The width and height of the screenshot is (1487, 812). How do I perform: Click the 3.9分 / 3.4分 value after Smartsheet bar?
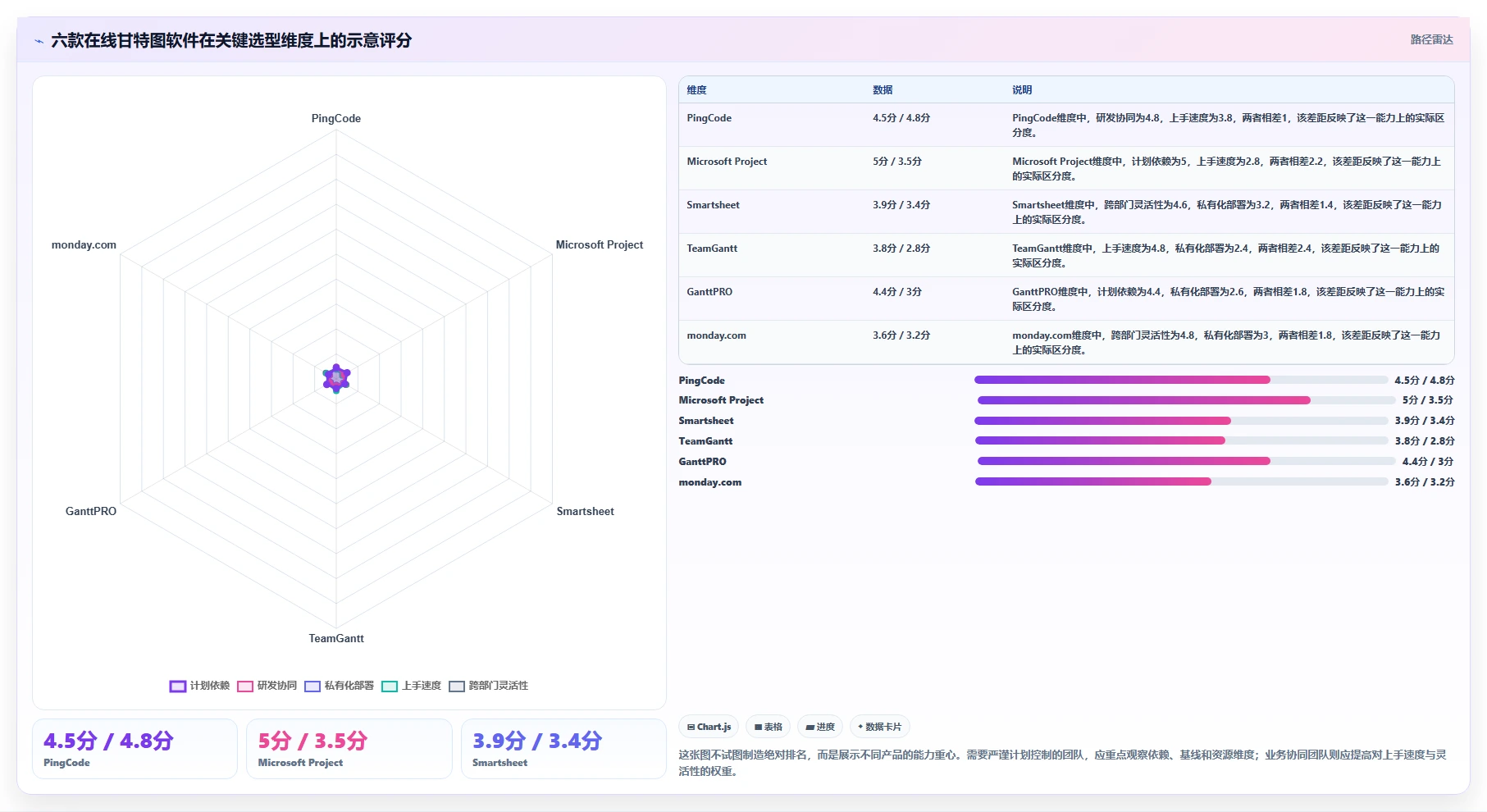(x=1425, y=421)
